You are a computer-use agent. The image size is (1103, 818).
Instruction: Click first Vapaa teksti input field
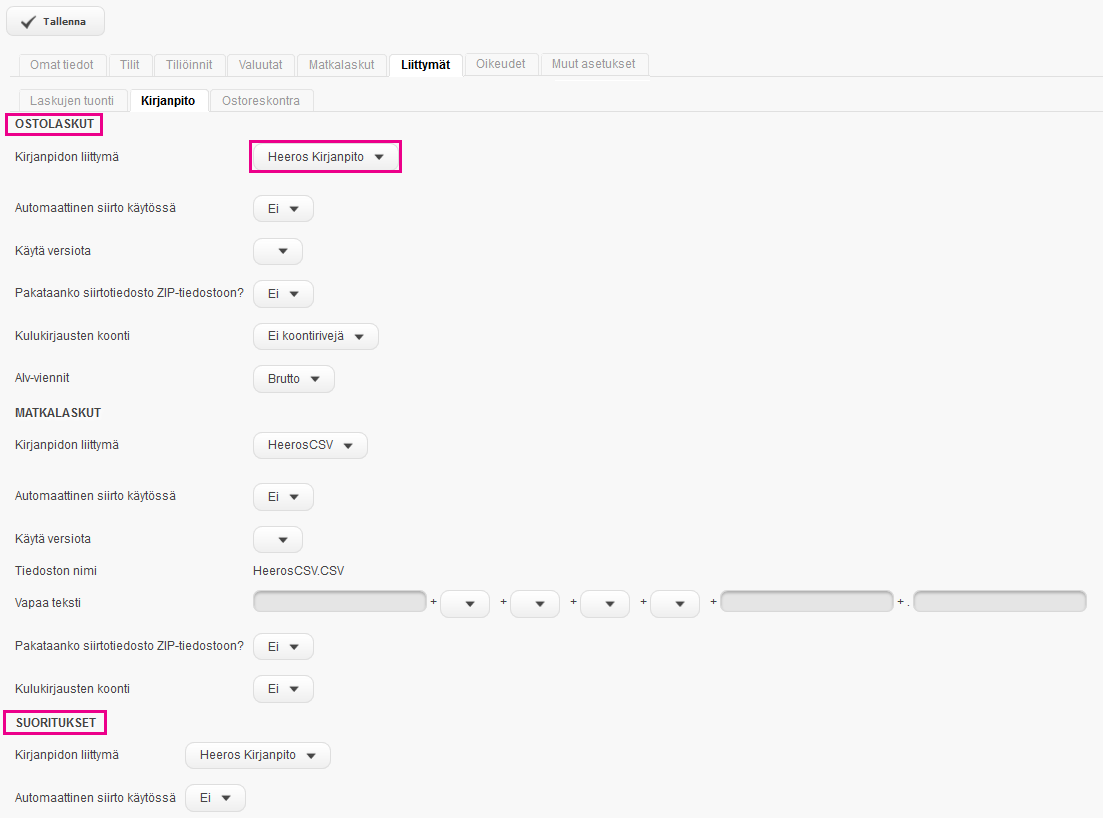point(340,602)
